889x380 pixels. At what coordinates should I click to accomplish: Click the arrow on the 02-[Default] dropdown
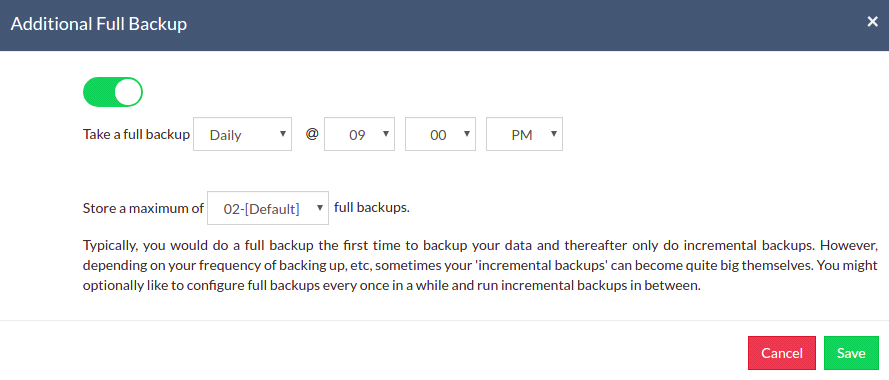click(x=320, y=208)
